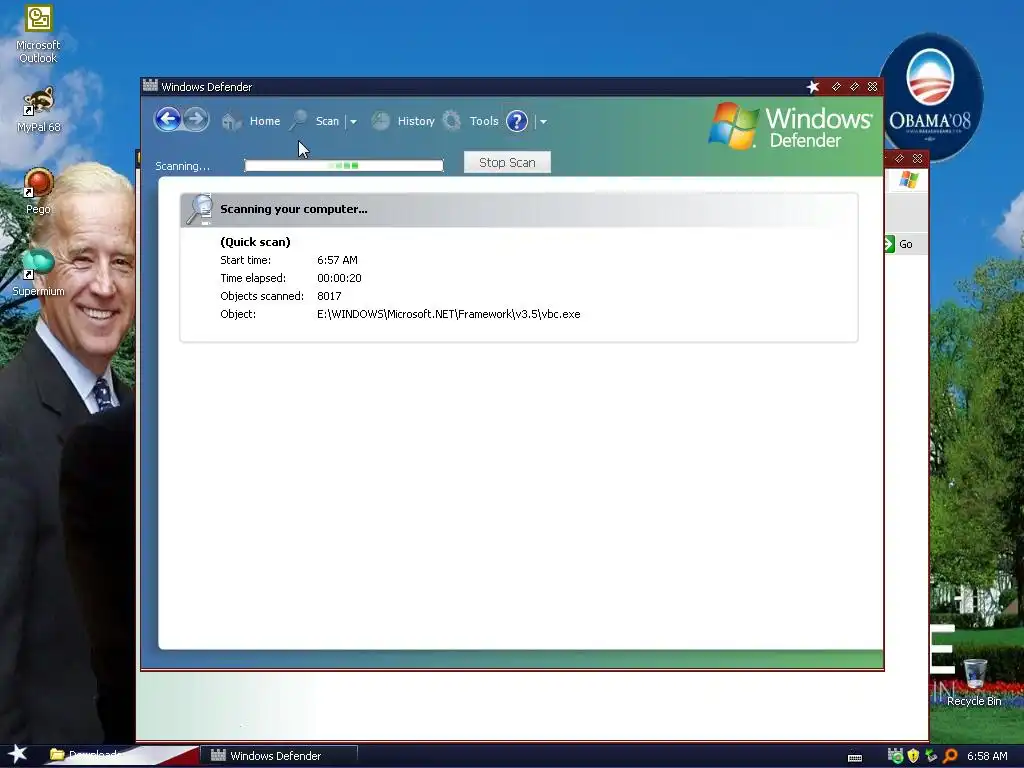This screenshot has height=768, width=1024.
Task: Open the MyPal 68 desktop shortcut
Action: (39, 110)
